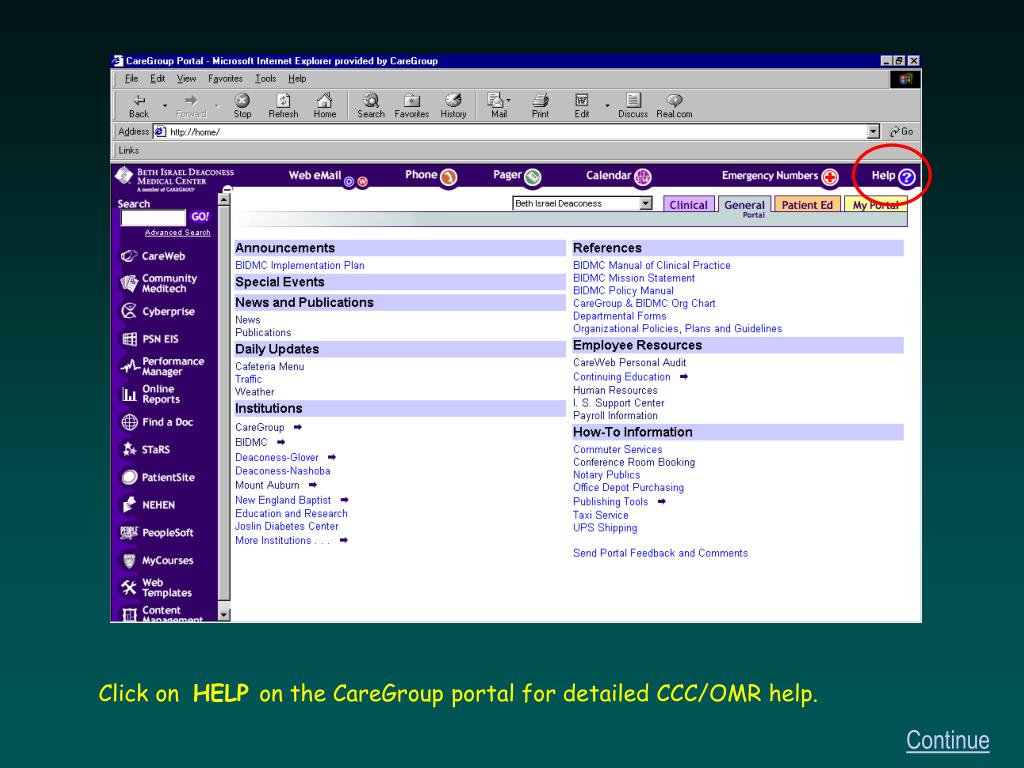Expand the Beth Israel Deaconess dropdown

pos(646,203)
